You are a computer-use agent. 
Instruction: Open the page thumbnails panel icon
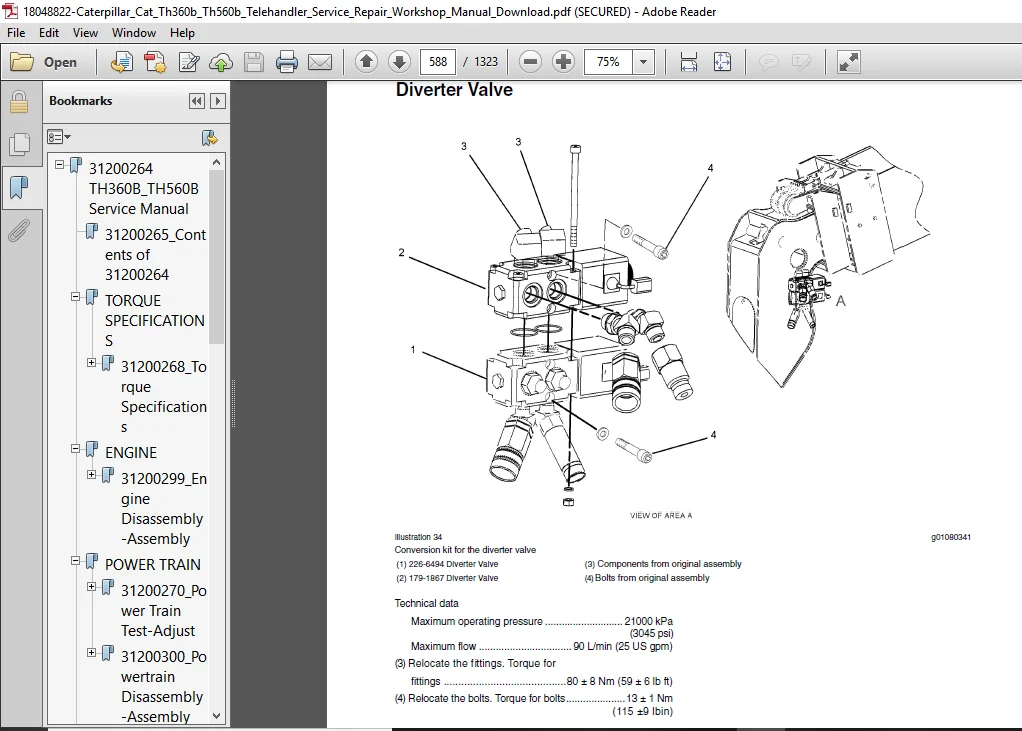pos(20,144)
